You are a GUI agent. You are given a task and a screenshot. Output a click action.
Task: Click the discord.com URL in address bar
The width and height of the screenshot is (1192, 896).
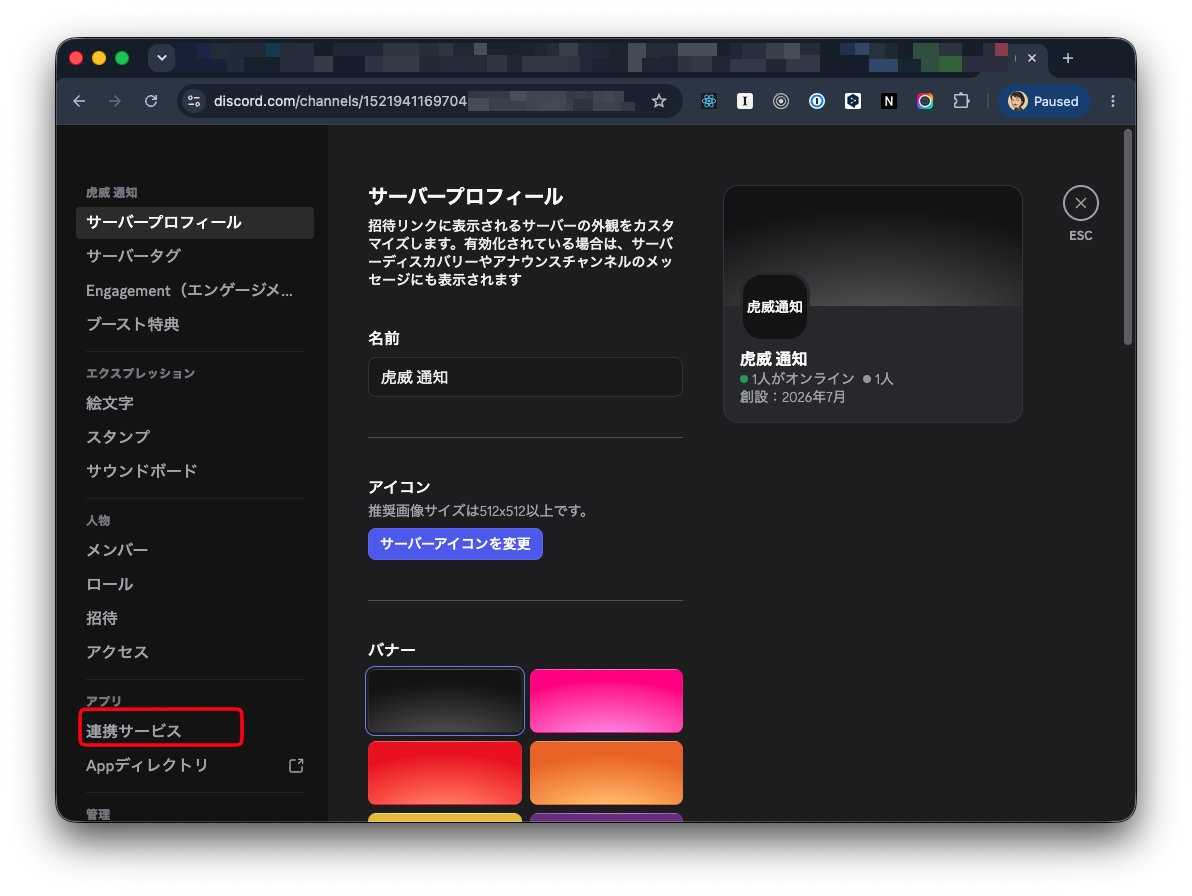point(341,101)
